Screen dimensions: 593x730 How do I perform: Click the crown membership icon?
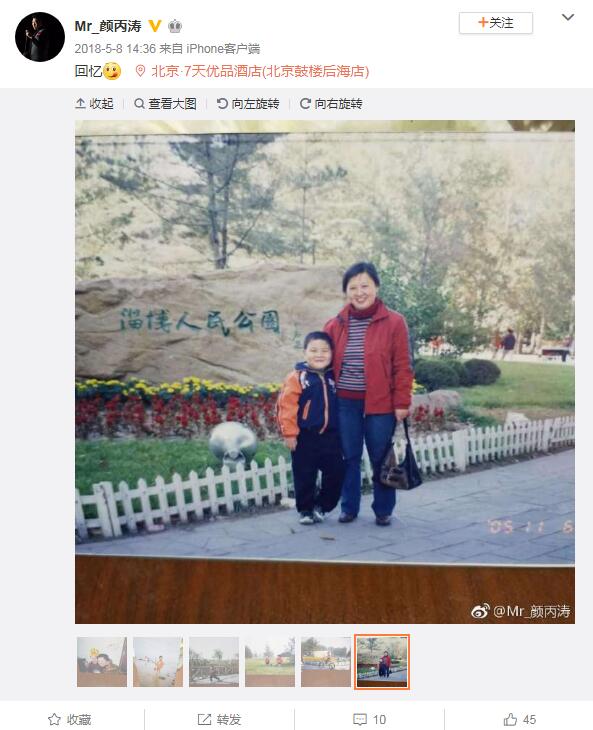(175, 26)
